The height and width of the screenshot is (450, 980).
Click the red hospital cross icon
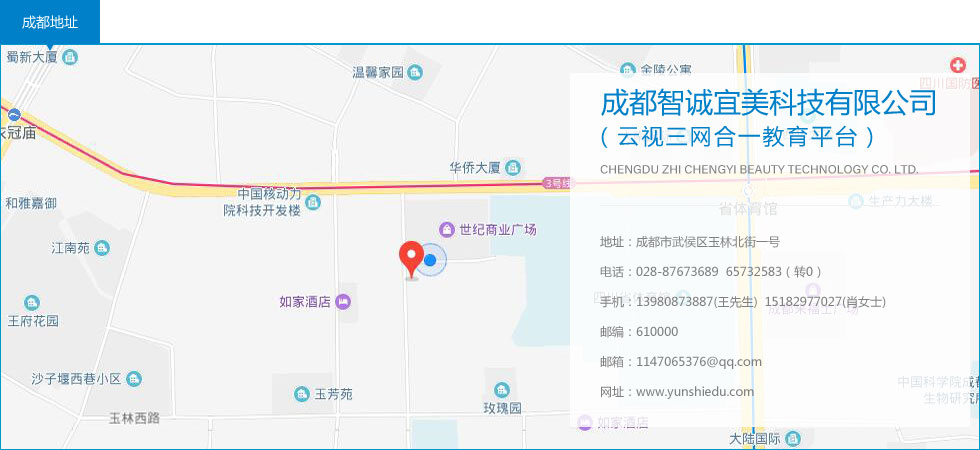coord(958,64)
